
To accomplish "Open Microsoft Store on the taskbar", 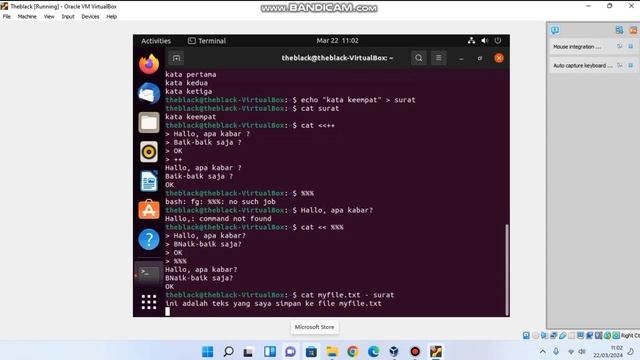I will 311,351.
